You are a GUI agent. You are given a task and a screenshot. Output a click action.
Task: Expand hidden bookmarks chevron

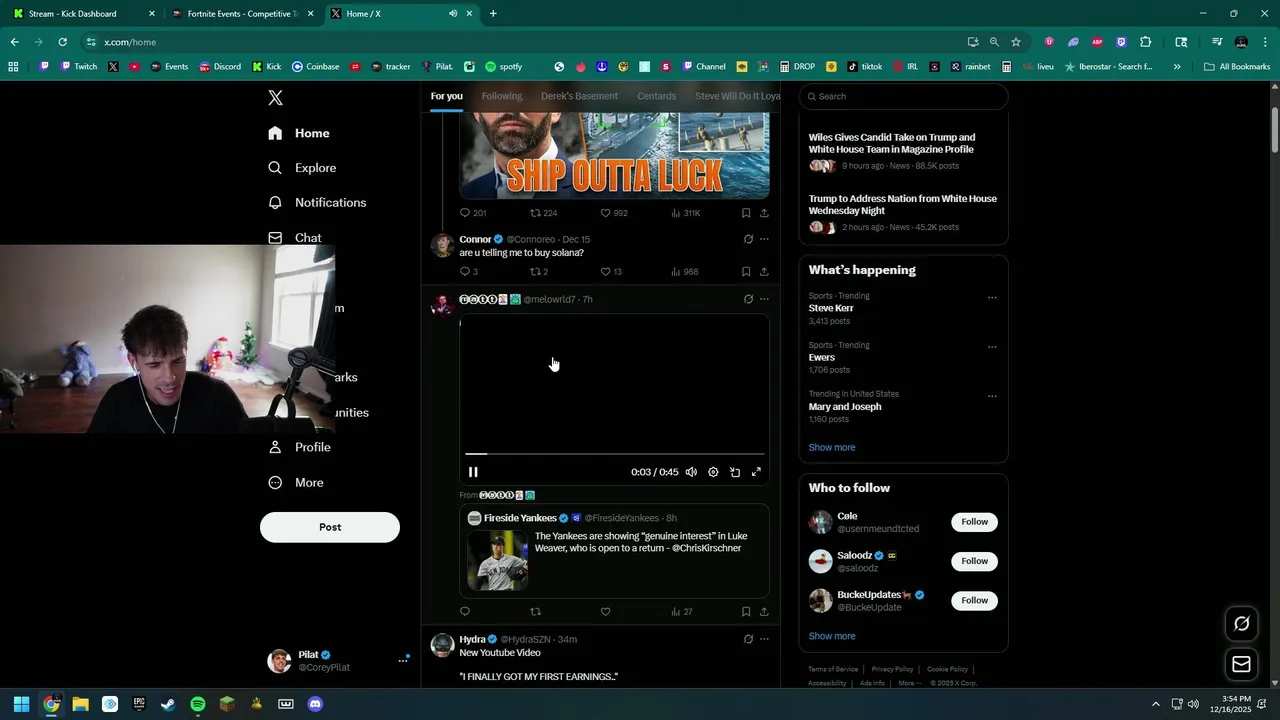pos(1177,67)
